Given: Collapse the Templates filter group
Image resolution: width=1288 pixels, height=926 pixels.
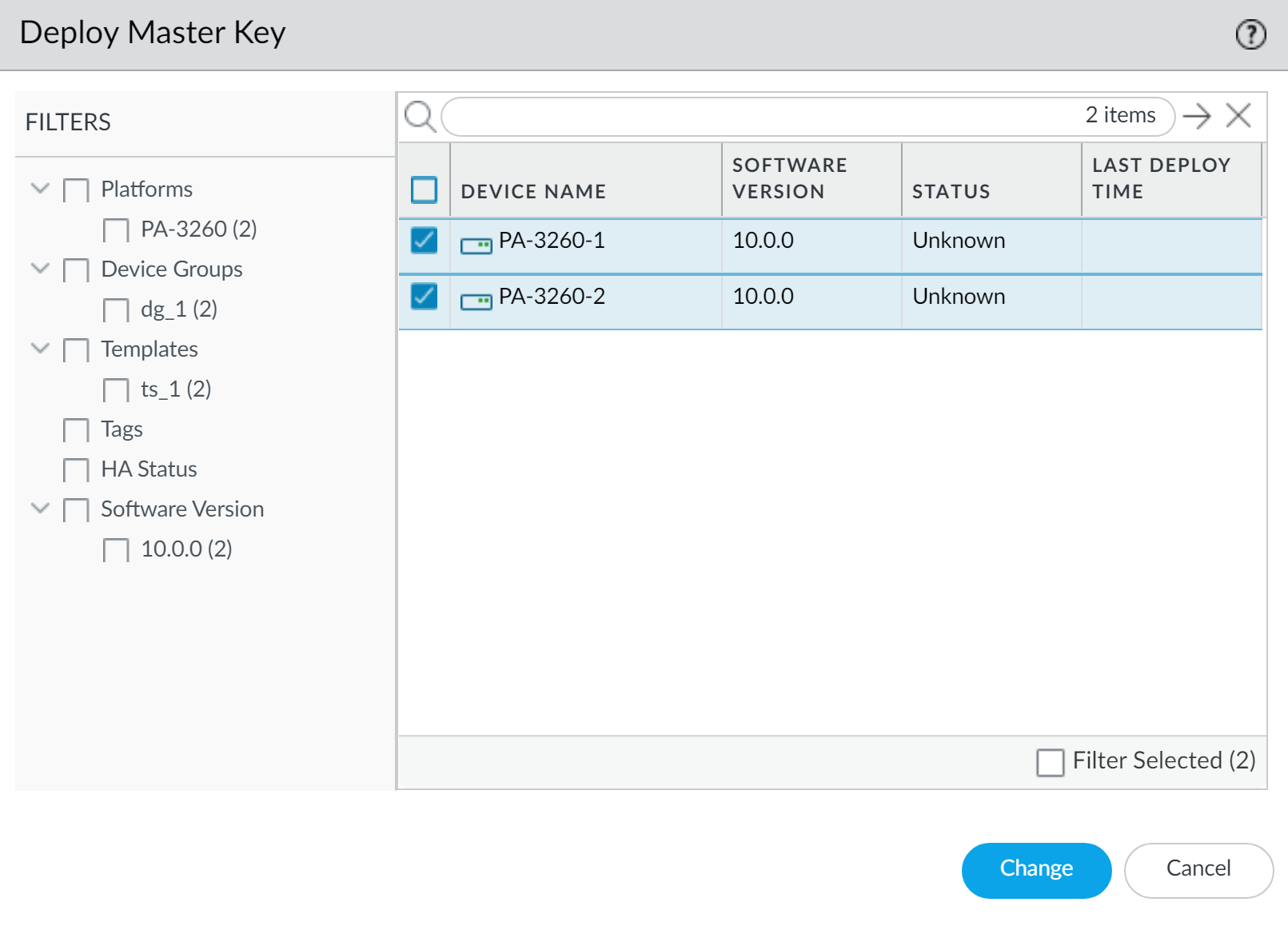Looking at the screenshot, I should tap(40, 349).
